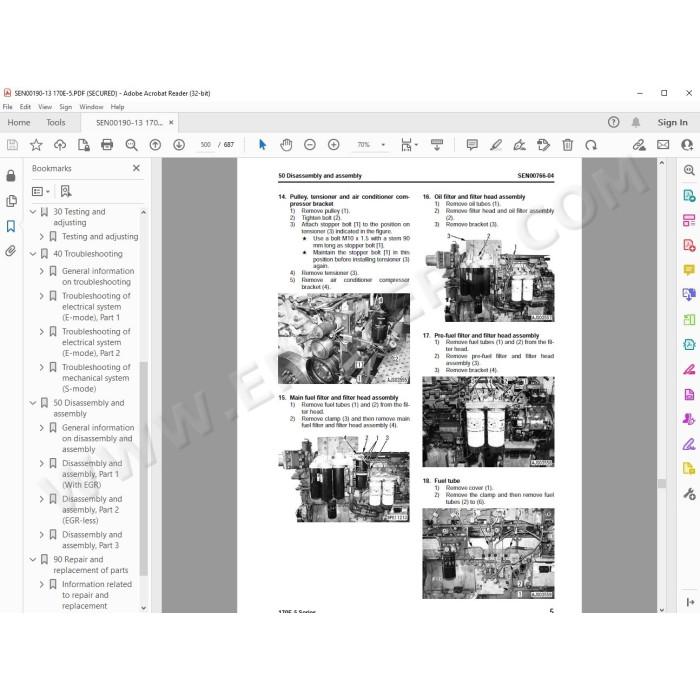Open the Find text search icon
This screenshot has width=700, height=700.
point(131,145)
